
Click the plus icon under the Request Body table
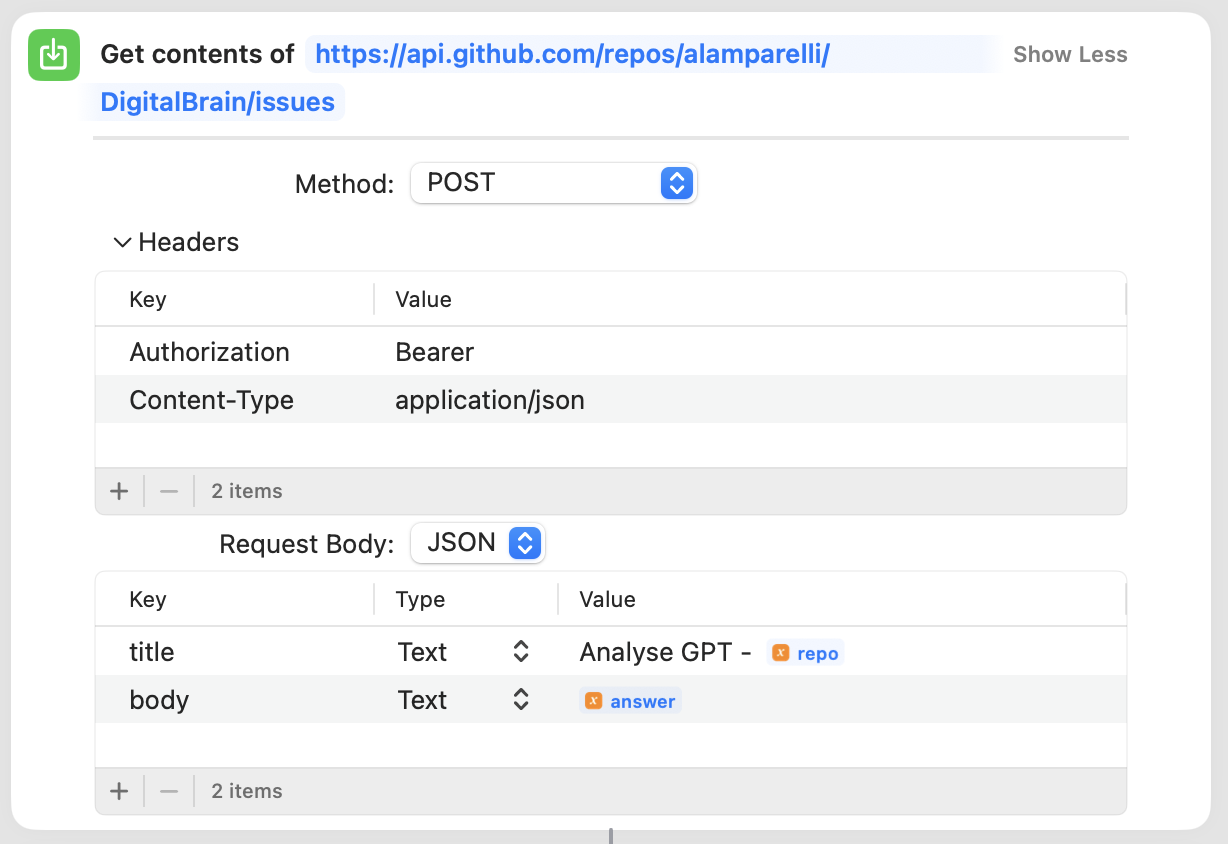(119, 790)
